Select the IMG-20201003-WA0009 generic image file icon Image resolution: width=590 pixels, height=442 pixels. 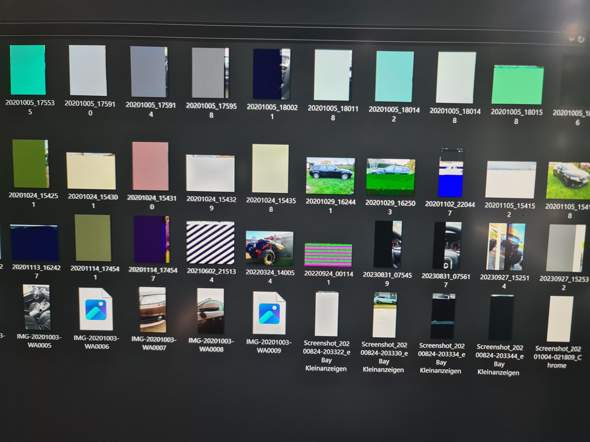click(x=269, y=313)
